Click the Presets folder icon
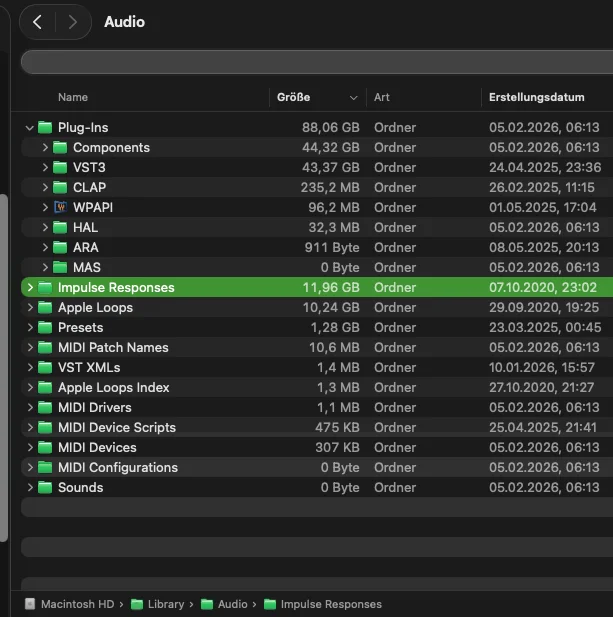The width and height of the screenshot is (613, 617). [x=45, y=328]
